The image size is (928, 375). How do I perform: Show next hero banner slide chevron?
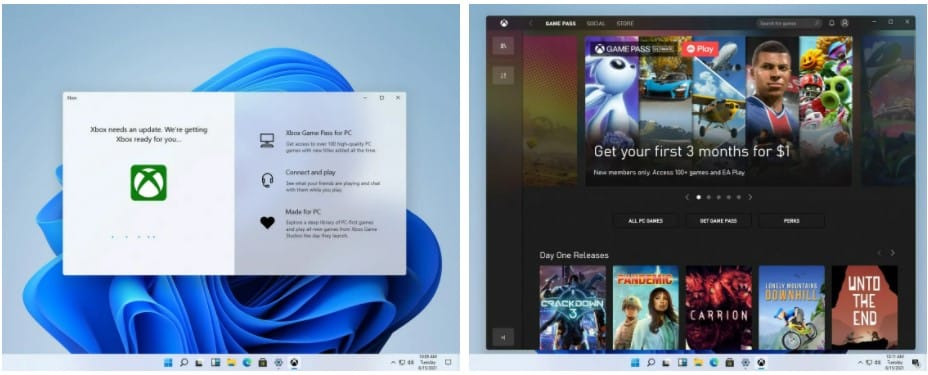pyautogui.click(x=750, y=197)
